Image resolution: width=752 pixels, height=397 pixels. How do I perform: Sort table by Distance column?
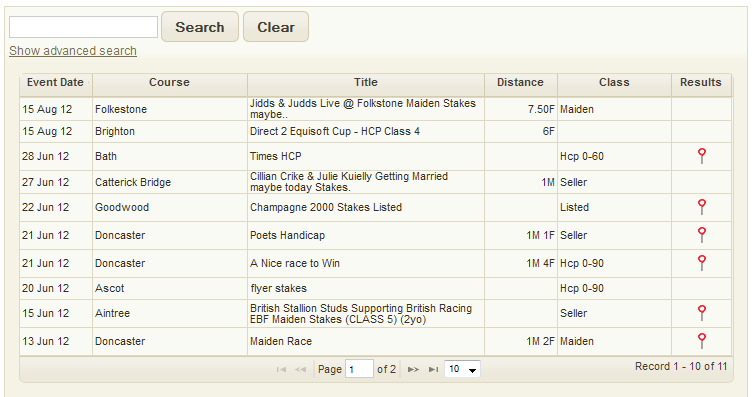point(520,82)
